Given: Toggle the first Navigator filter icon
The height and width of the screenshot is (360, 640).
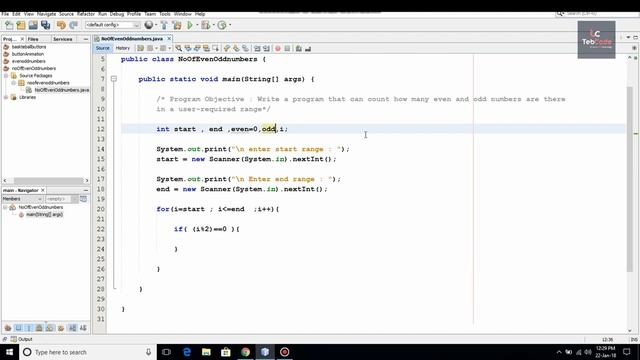Looking at the screenshot, I should (x=8, y=328).
